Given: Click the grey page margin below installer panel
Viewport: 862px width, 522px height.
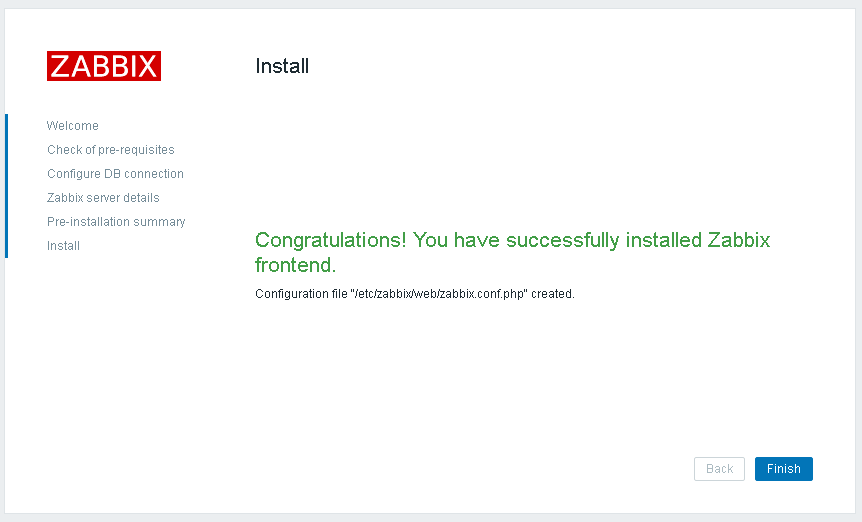Looking at the screenshot, I should [430, 518].
